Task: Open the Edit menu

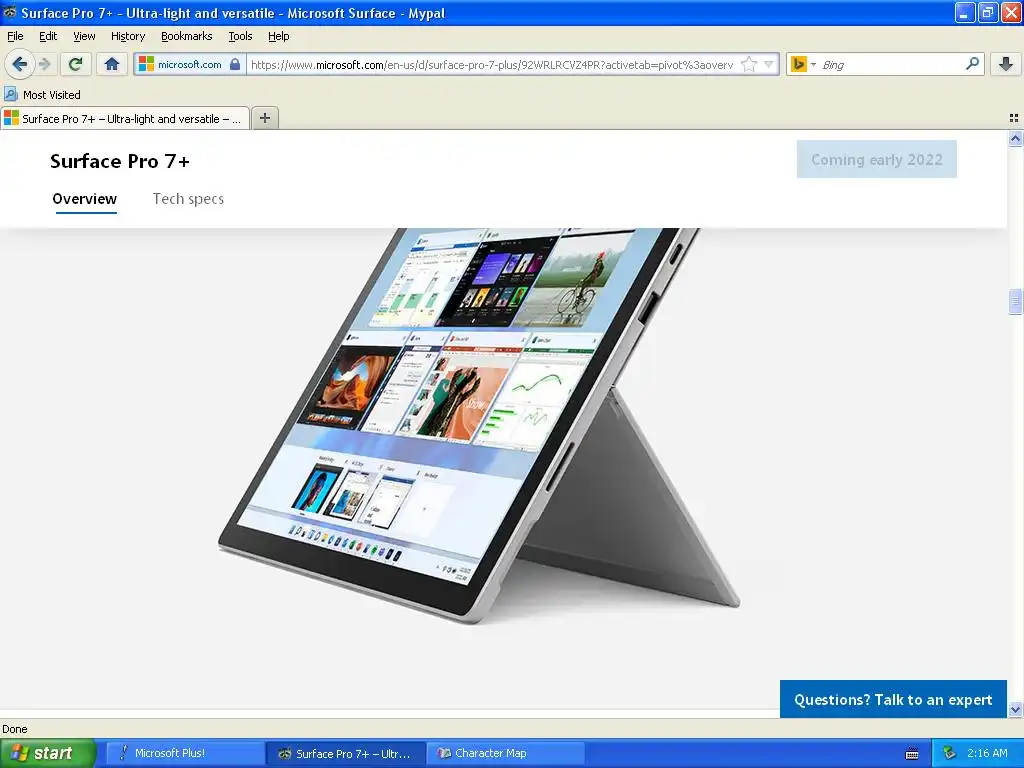Action: coord(48,36)
